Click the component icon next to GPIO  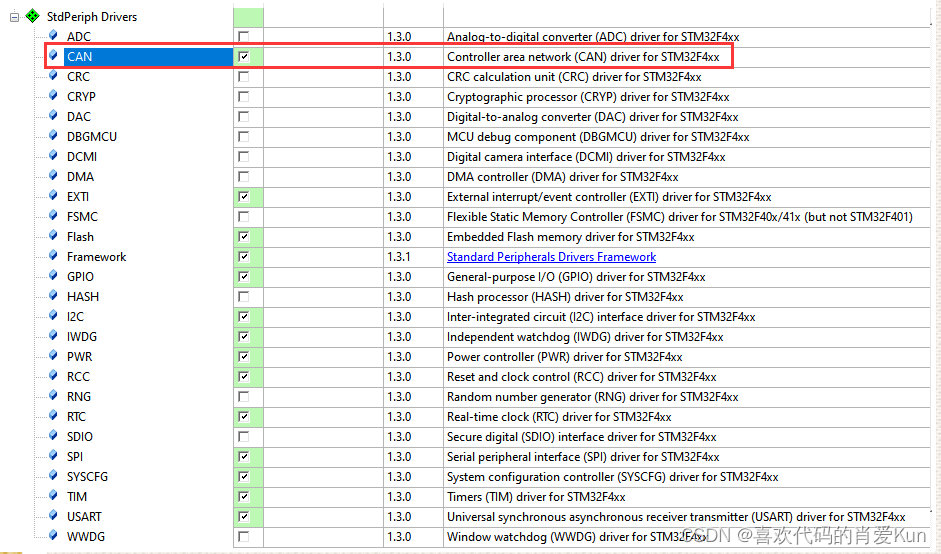coord(54,276)
